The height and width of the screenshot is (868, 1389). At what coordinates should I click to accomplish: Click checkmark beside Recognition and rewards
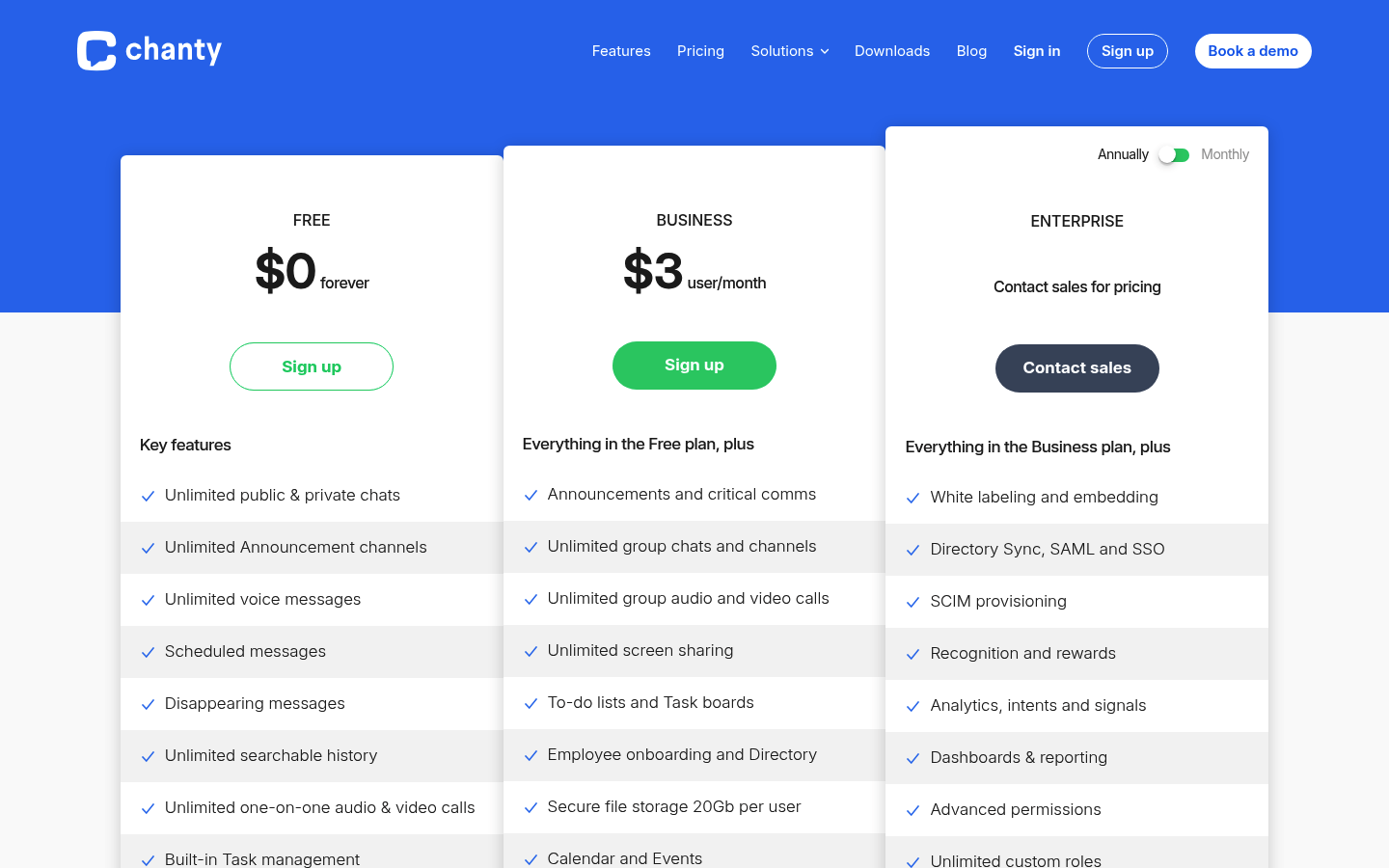click(x=912, y=655)
